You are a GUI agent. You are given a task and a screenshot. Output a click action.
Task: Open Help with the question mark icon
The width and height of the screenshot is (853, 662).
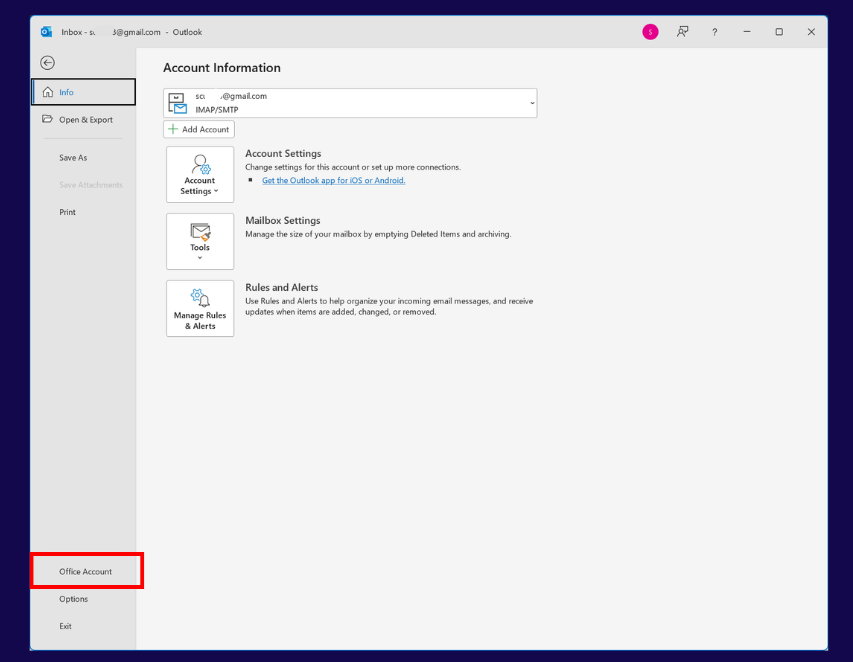(714, 32)
